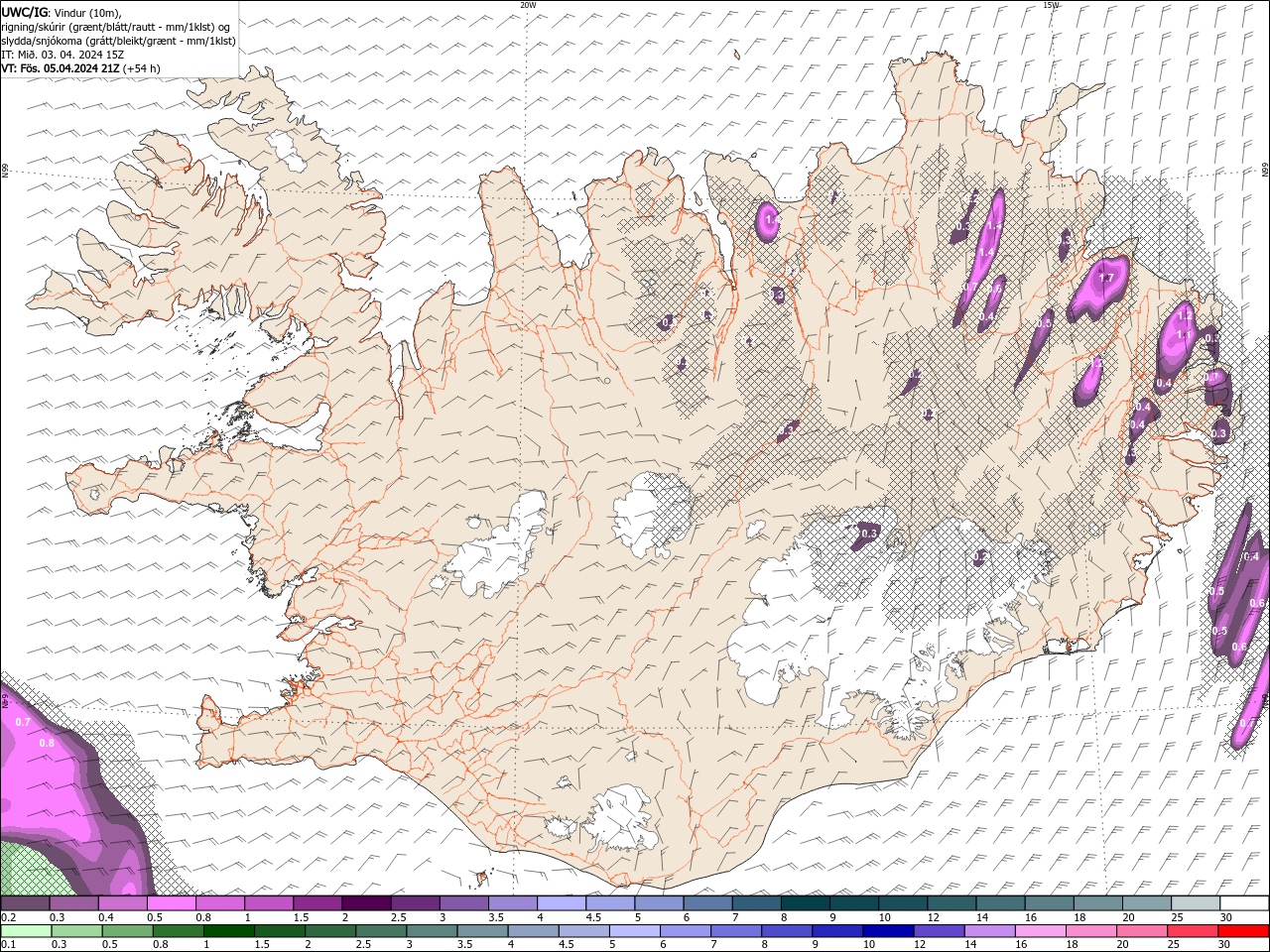
Task: Pick the bright red 30 rain legend swatch
Action: [1243, 931]
